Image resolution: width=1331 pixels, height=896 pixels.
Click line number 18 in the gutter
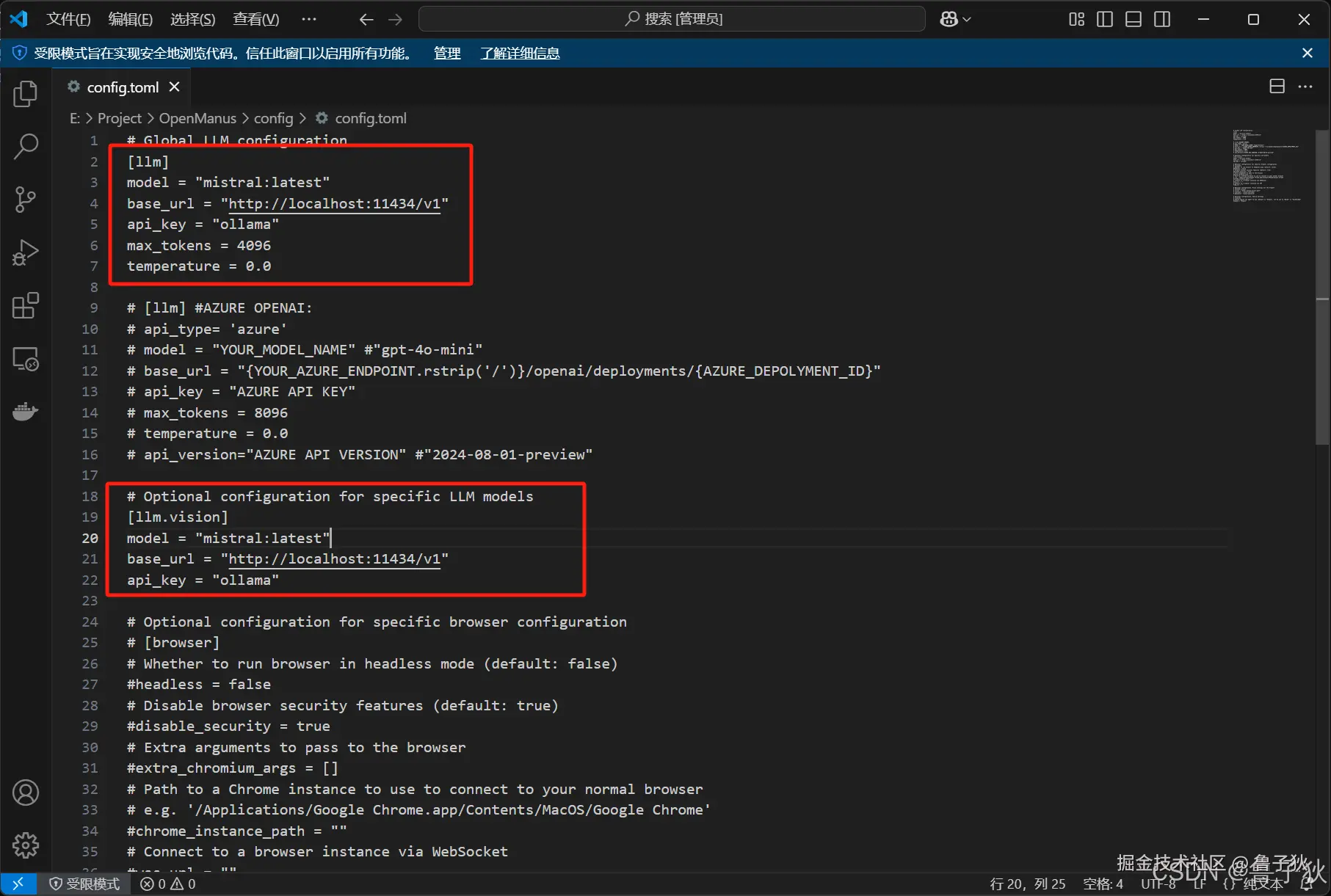(x=90, y=496)
